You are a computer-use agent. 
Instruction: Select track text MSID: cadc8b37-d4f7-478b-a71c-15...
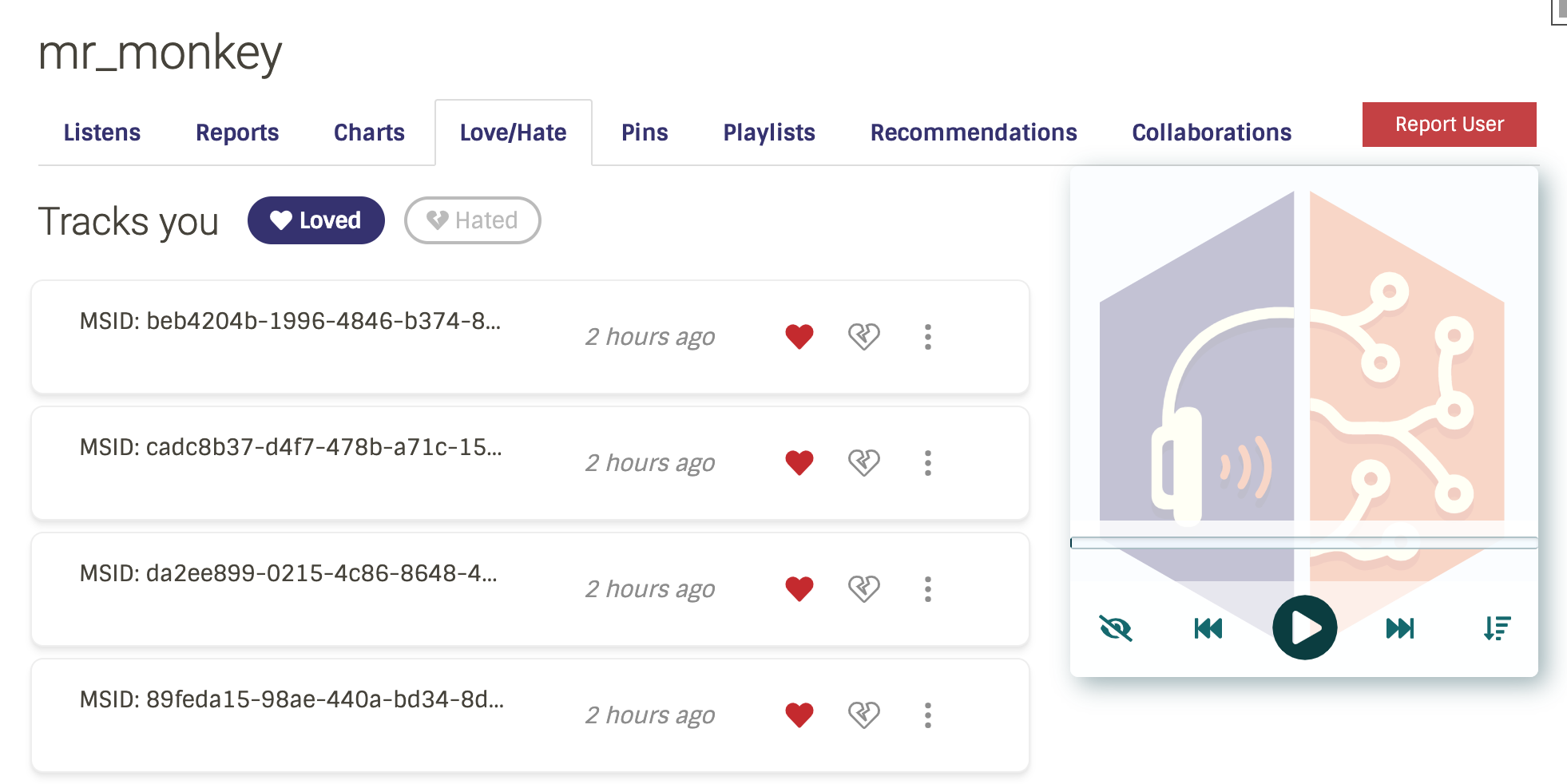(291, 447)
